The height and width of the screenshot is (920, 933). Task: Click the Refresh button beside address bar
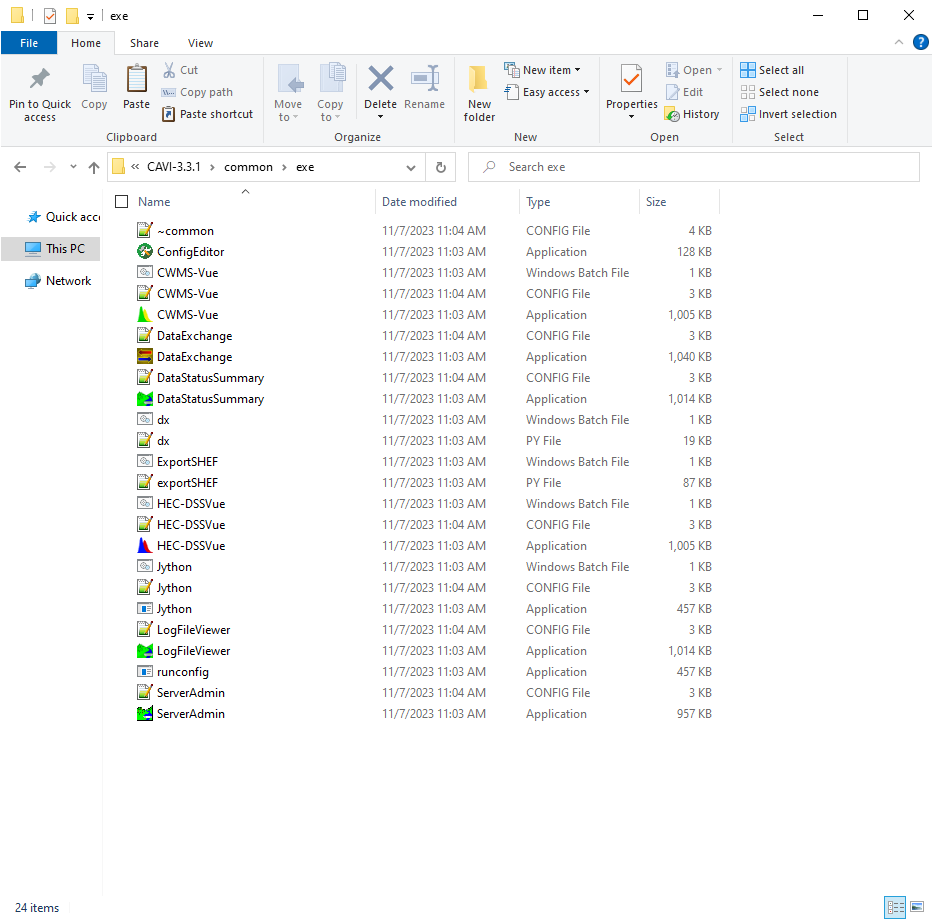[441, 167]
